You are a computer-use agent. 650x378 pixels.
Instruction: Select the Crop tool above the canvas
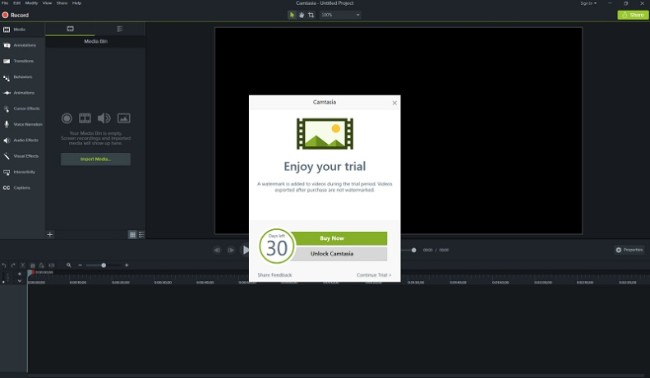[311, 15]
